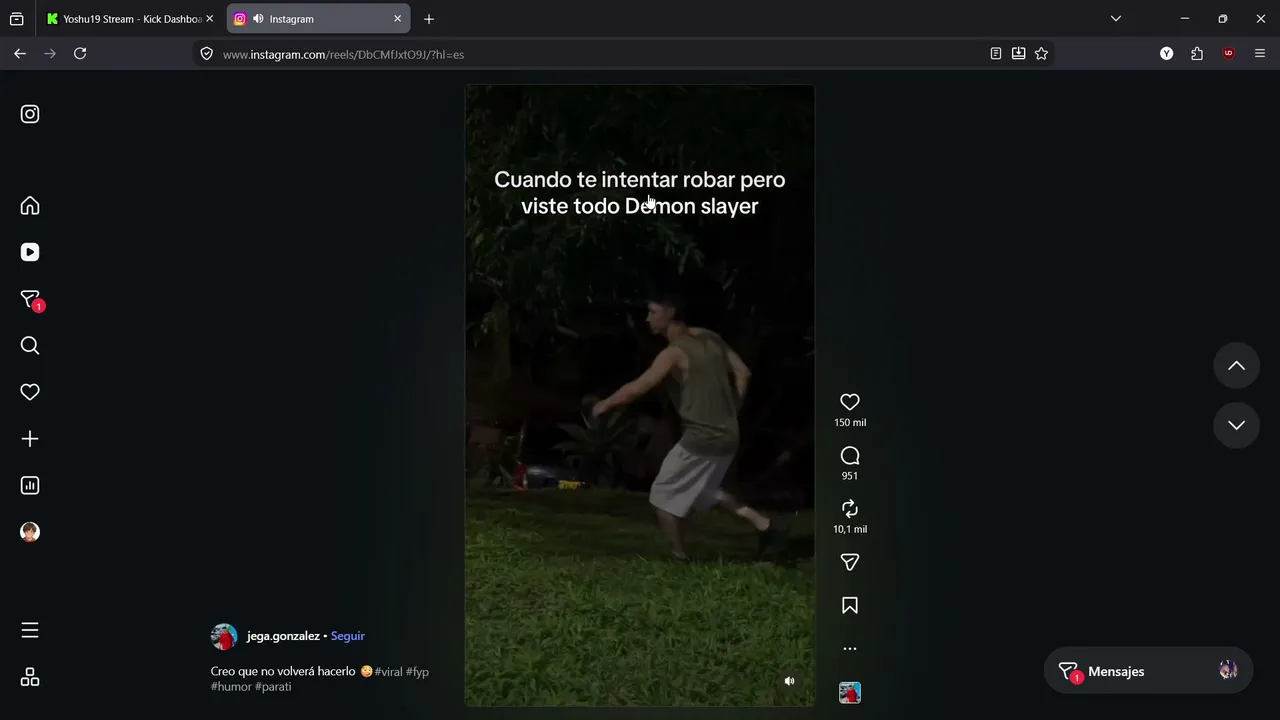Open the #parati hashtag
The image size is (1280, 720).
click(273, 687)
